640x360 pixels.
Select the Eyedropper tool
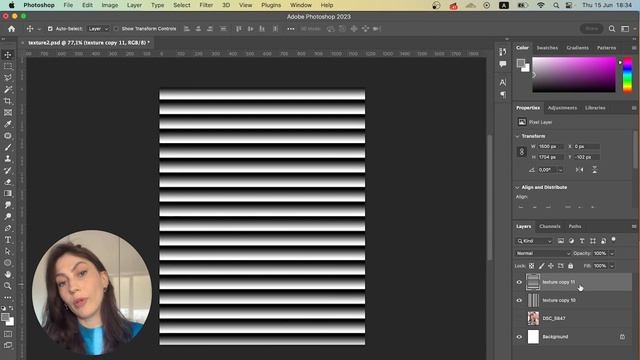8,124
